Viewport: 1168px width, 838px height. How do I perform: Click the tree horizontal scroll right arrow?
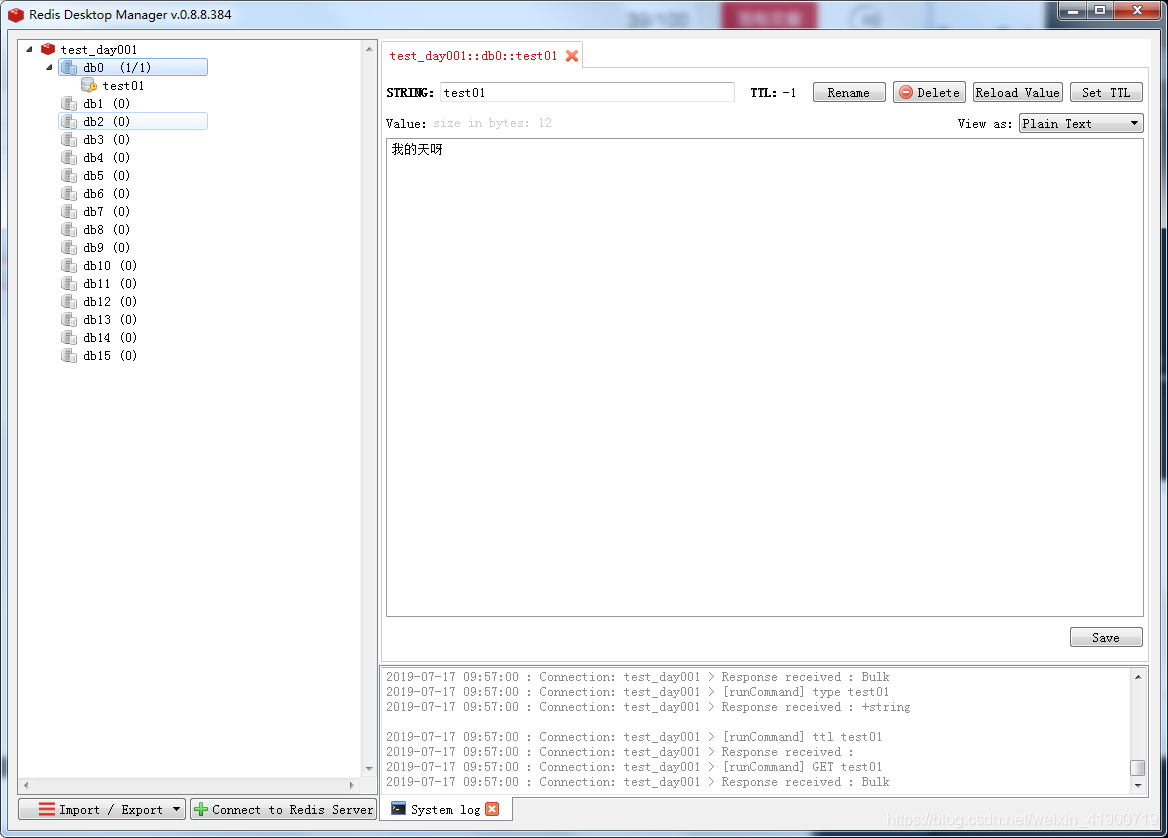coord(351,785)
